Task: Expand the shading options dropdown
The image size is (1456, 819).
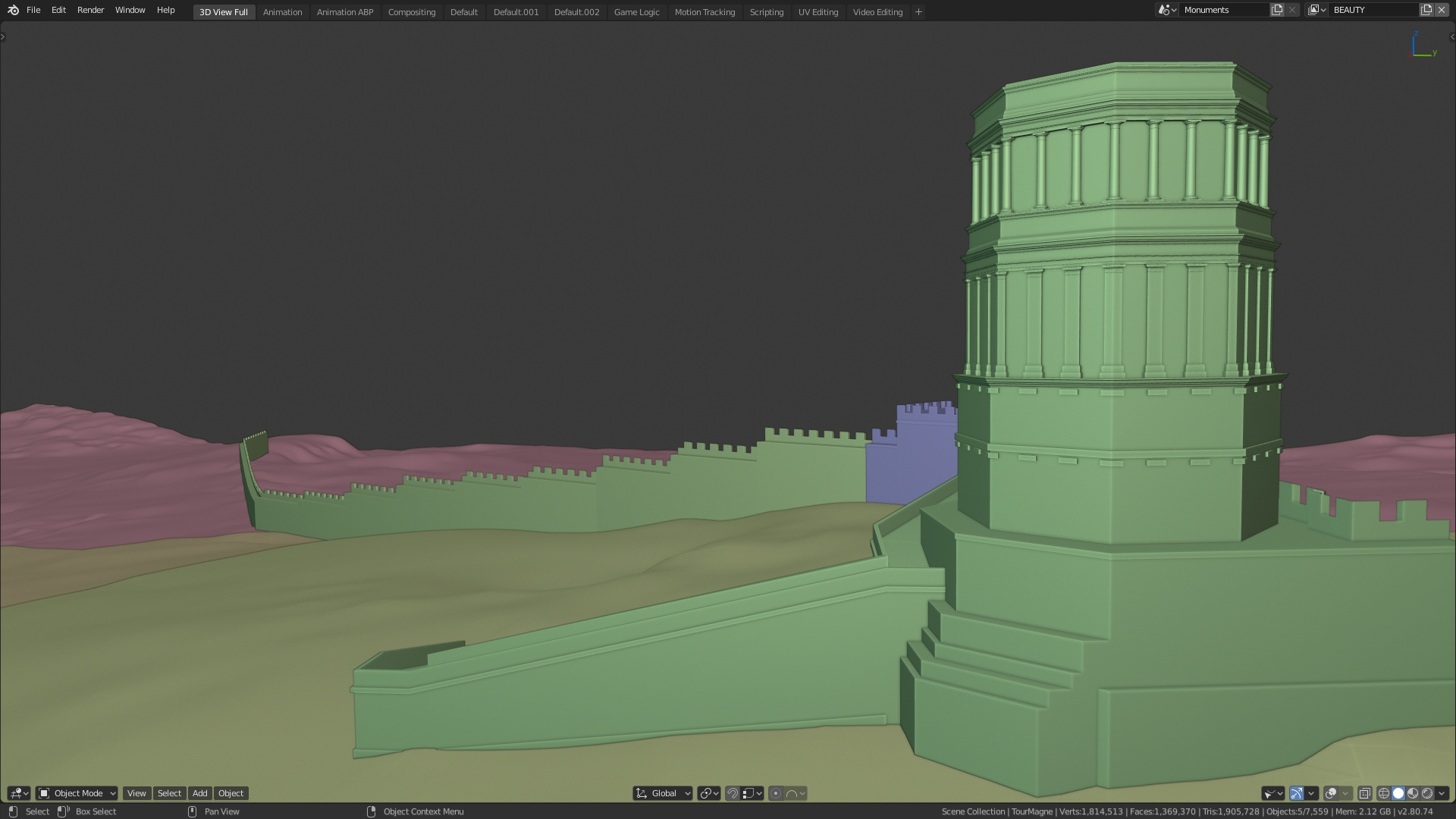Action: pyautogui.click(x=1442, y=793)
